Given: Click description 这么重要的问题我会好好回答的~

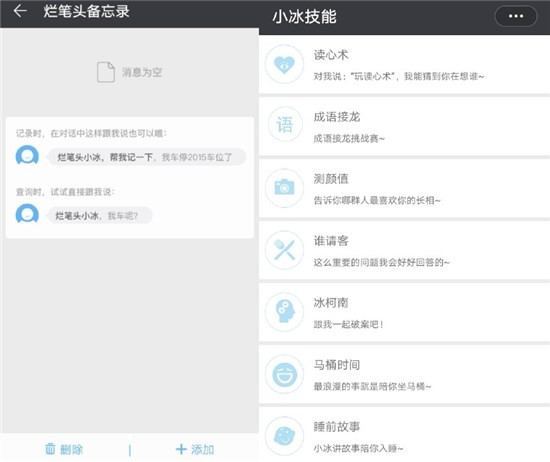Looking at the screenshot, I should [x=381, y=262].
